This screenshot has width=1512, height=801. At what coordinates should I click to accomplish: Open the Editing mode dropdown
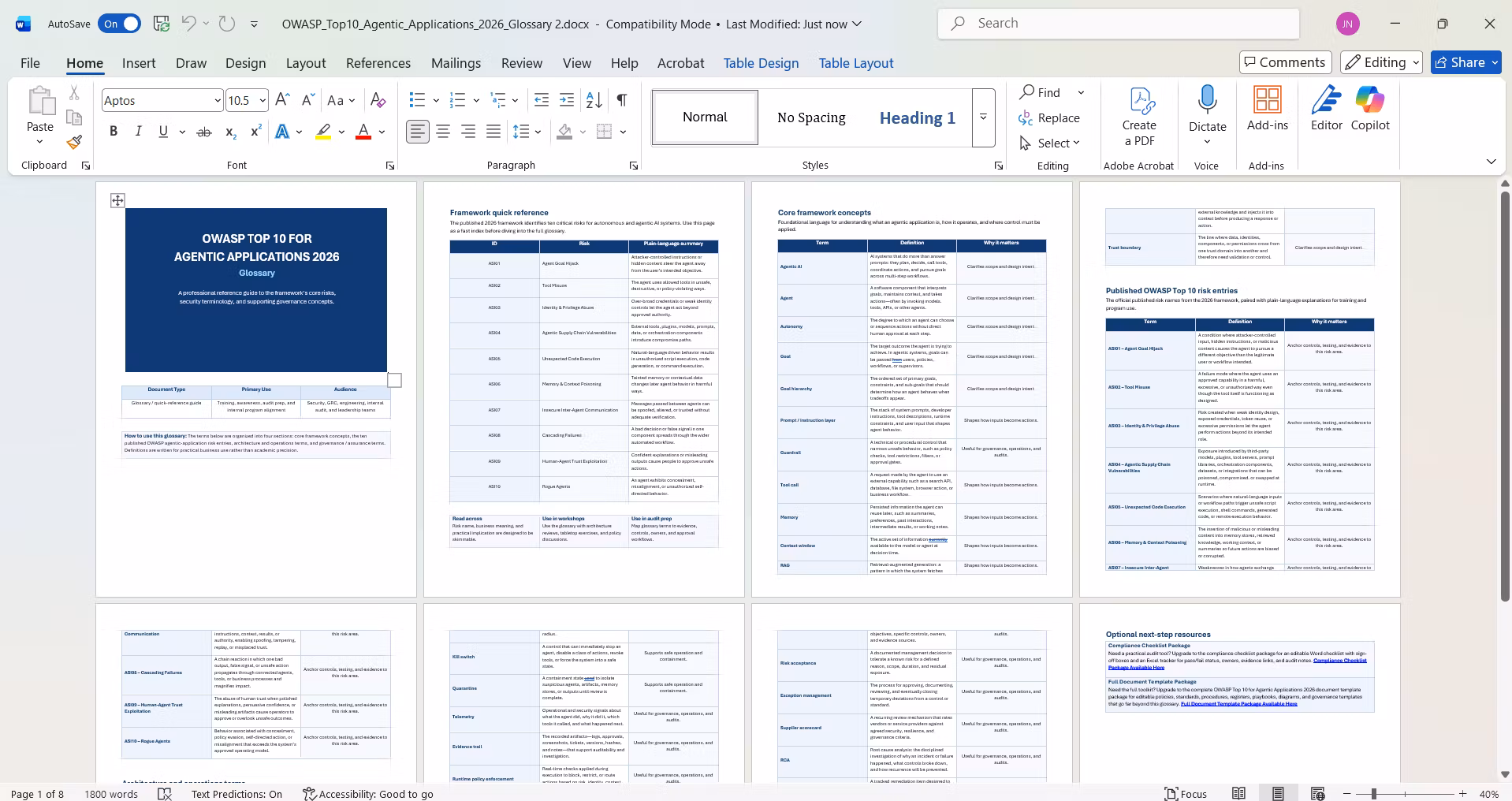(x=1381, y=62)
